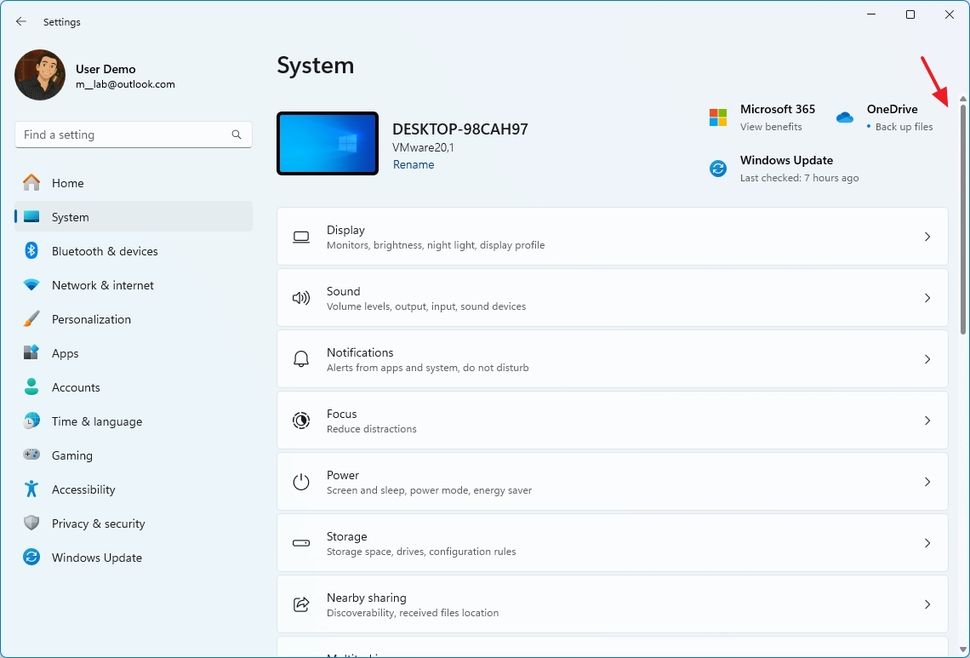
Task: Open the Power settings icon
Action: pos(301,481)
